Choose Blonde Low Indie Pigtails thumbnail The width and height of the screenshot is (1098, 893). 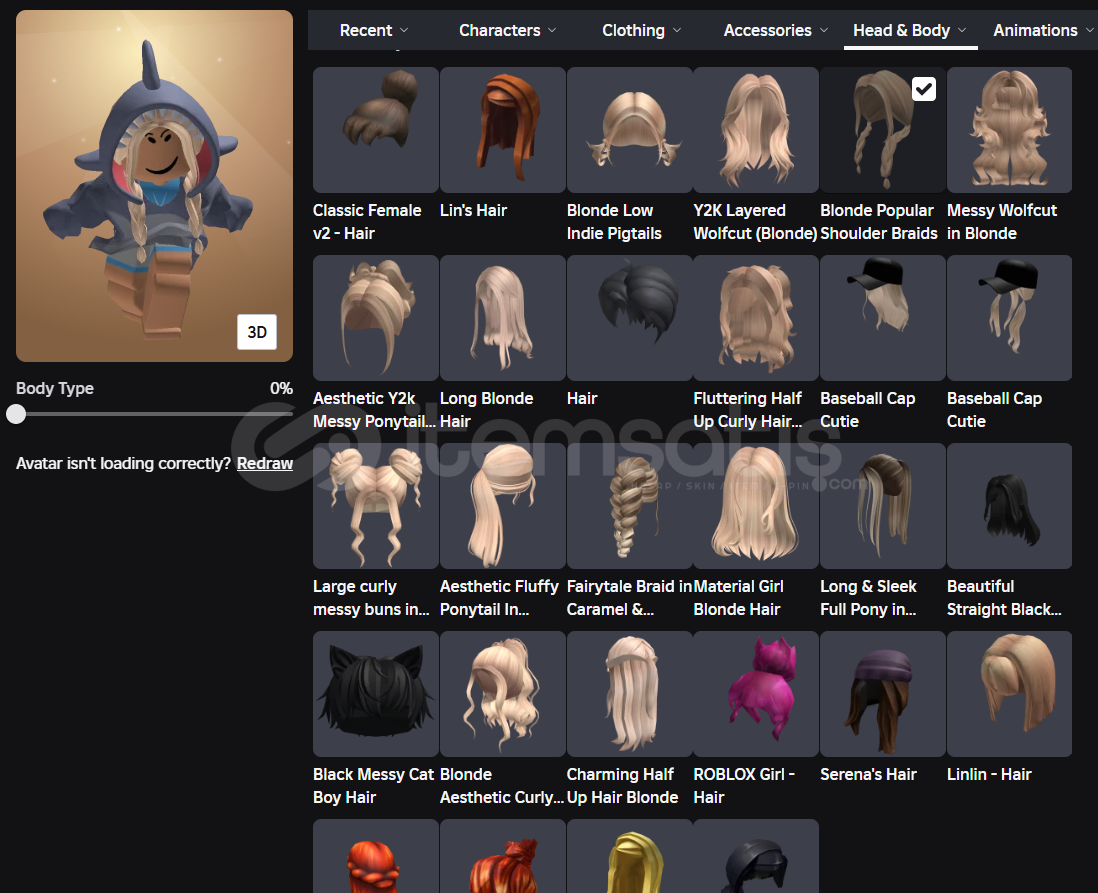(629, 130)
